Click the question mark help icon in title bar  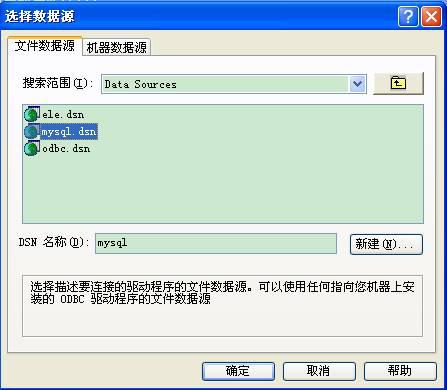[408, 16]
